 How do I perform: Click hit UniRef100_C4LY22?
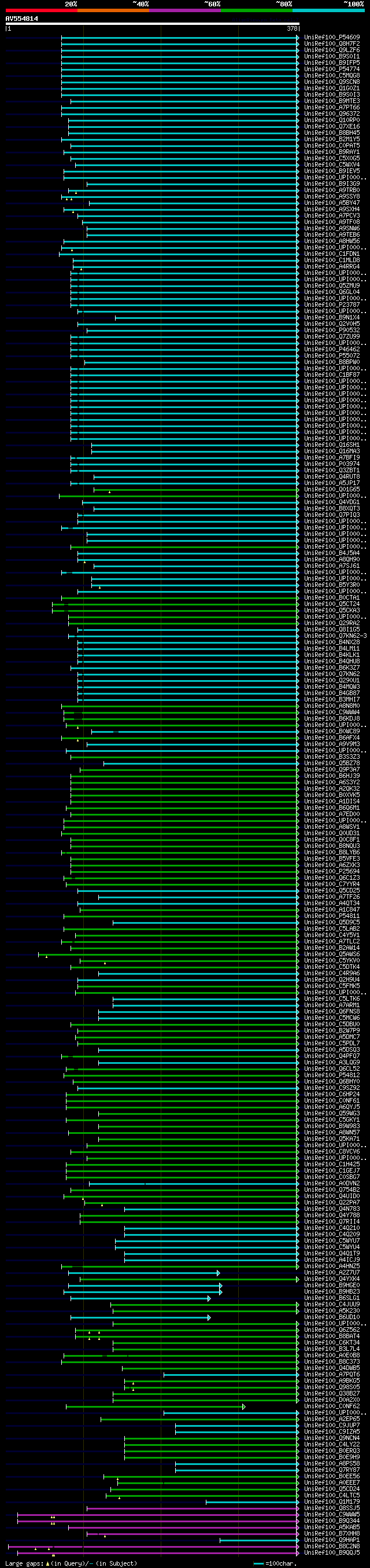pyautogui.click(x=332, y=1444)
